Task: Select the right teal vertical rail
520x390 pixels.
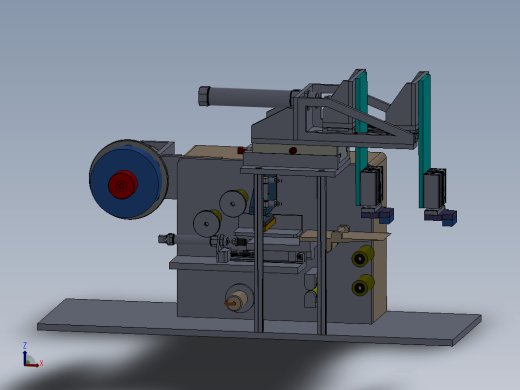Action: (x=424, y=140)
